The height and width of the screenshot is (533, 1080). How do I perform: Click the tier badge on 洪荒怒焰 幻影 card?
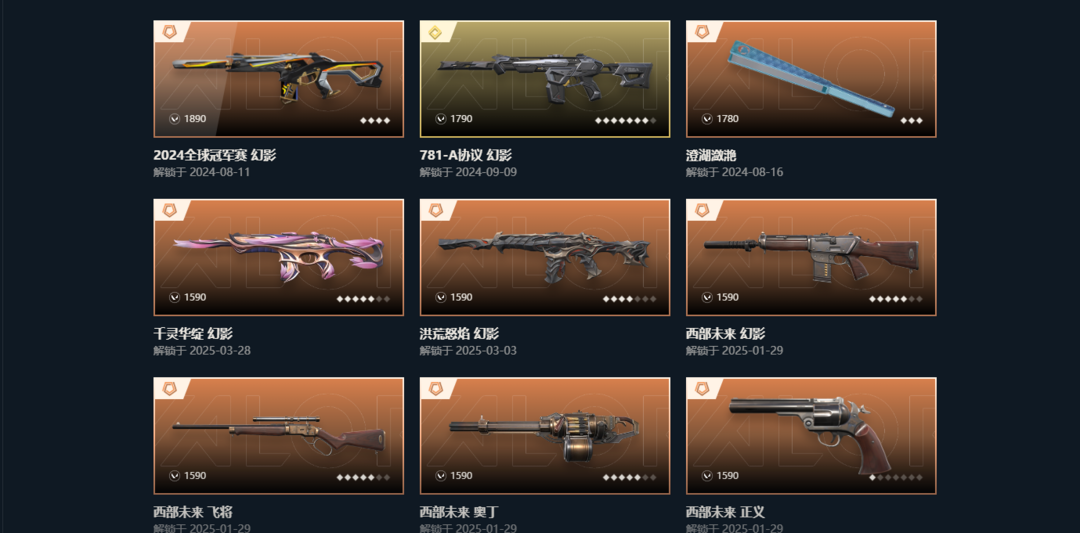(435, 210)
